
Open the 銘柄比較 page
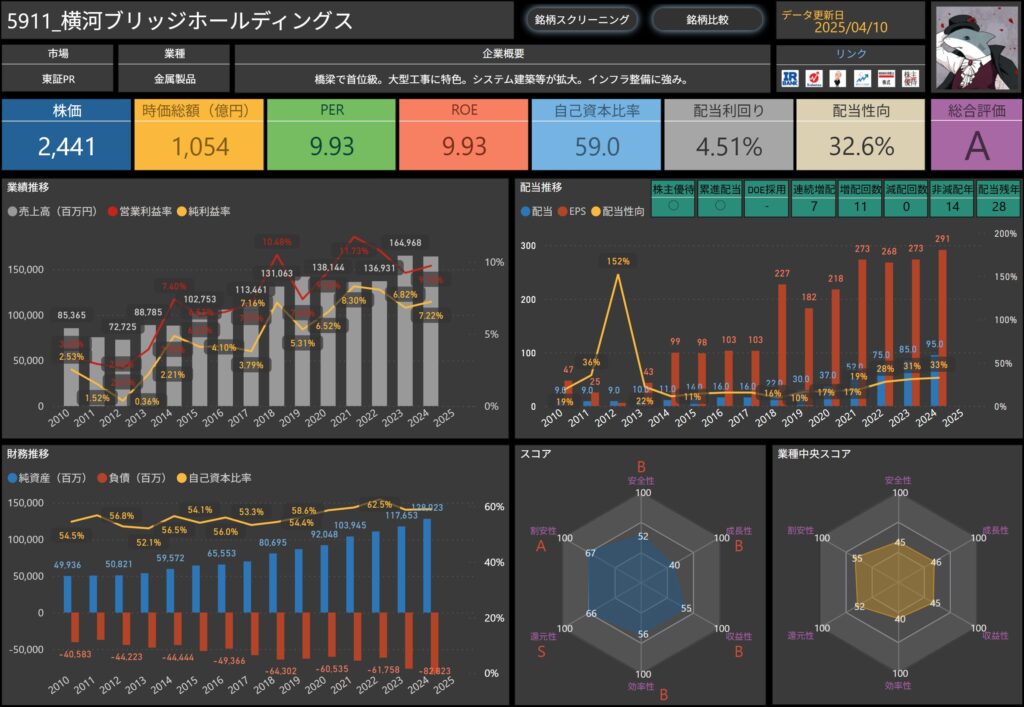707,19
